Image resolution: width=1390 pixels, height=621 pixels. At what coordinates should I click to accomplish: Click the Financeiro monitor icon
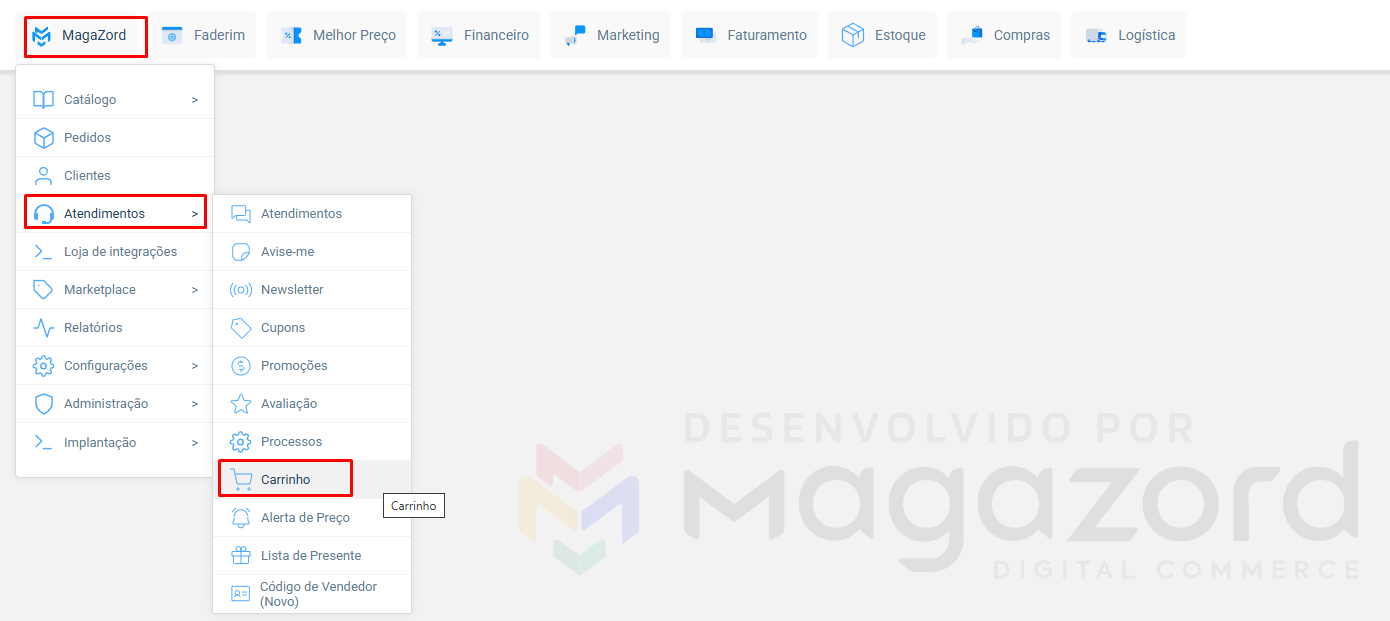coord(442,35)
